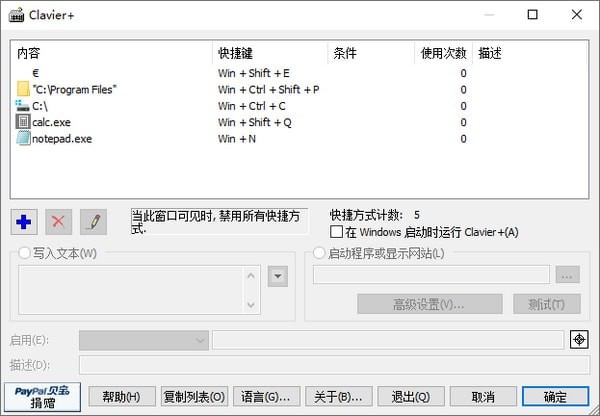This screenshot has width=600, height=416.
Task: Click the crosshair window-target icon
Action: coord(579,339)
